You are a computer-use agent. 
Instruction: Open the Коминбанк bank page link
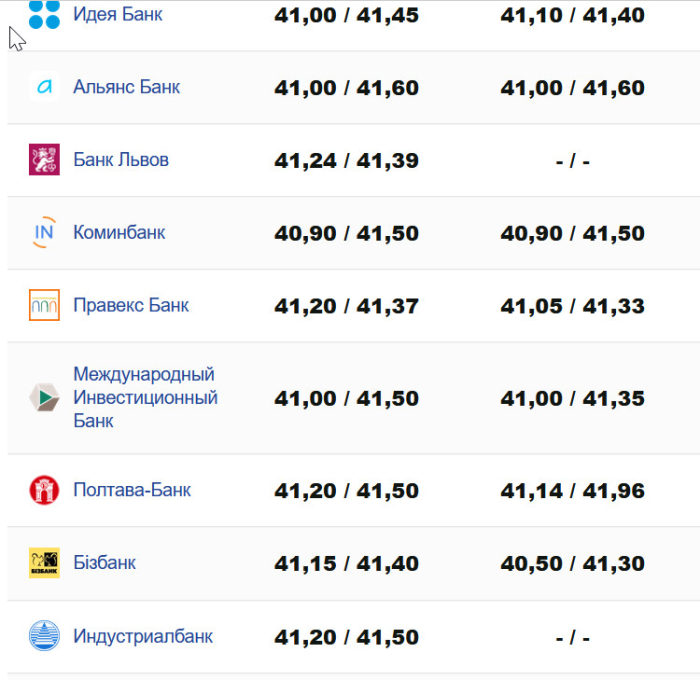tap(119, 233)
